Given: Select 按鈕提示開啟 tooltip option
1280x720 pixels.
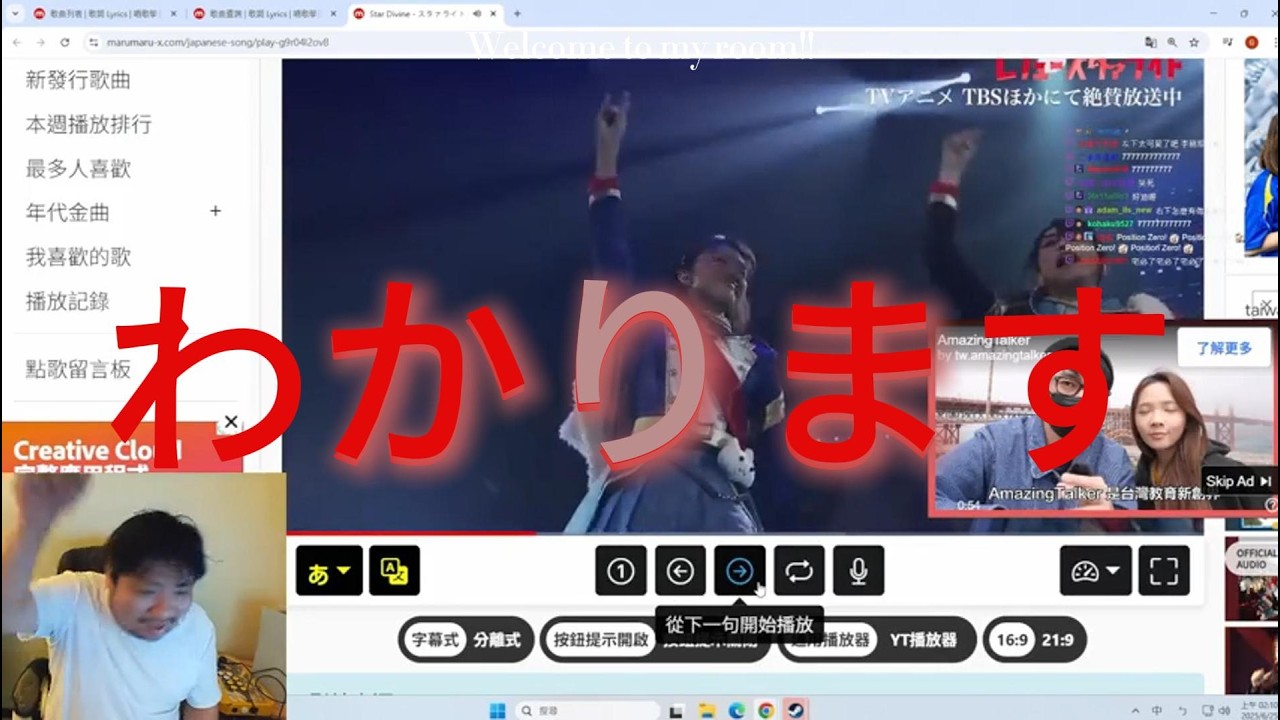Looking at the screenshot, I should click(x=601, y=640).
